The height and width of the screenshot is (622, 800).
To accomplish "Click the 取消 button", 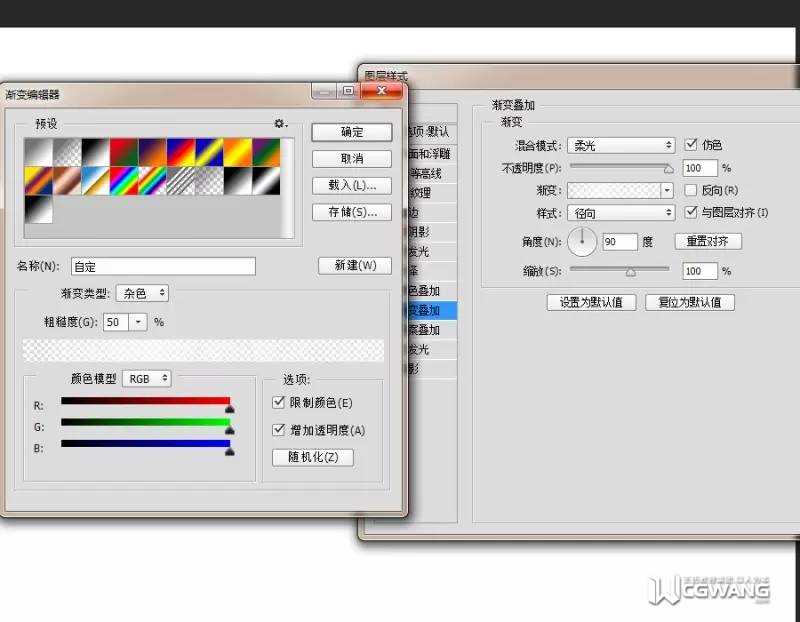I will tap(352, 159).
